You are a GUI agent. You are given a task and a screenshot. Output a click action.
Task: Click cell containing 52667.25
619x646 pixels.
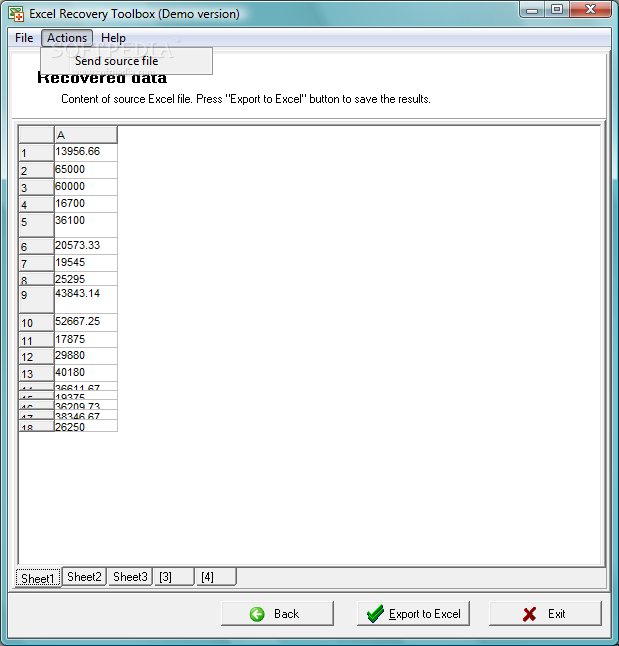[86, 322]
